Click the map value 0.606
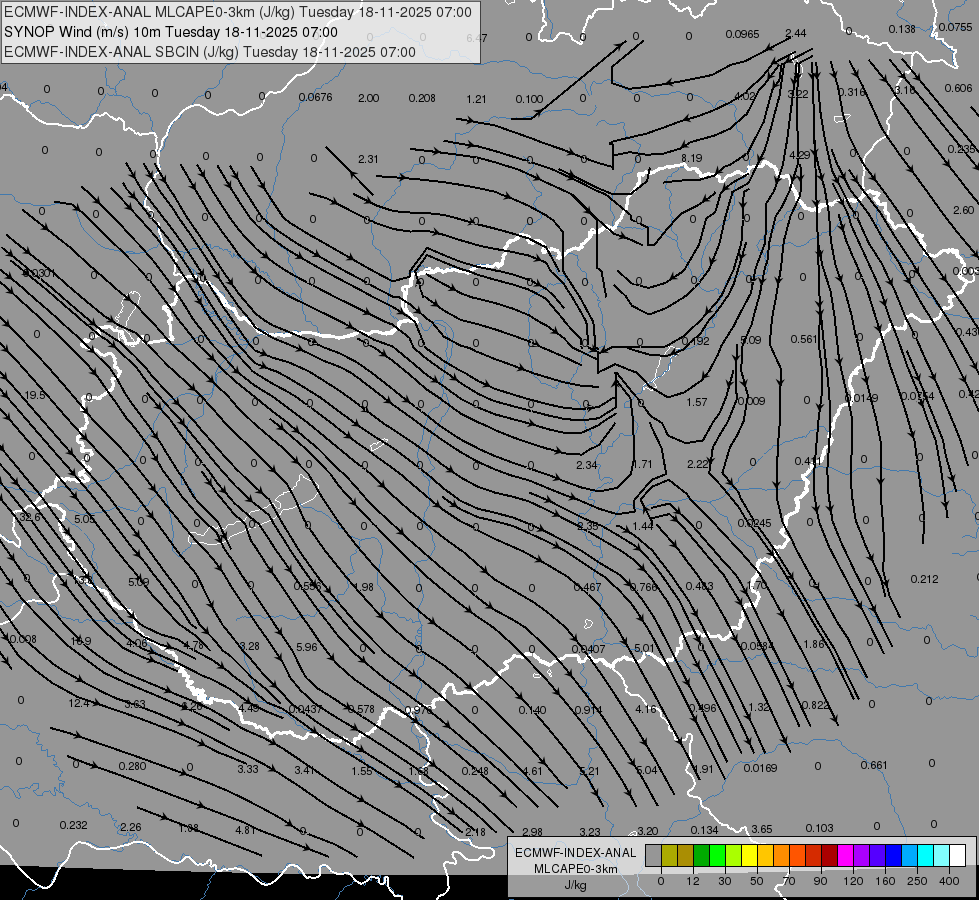 [958, 88]
